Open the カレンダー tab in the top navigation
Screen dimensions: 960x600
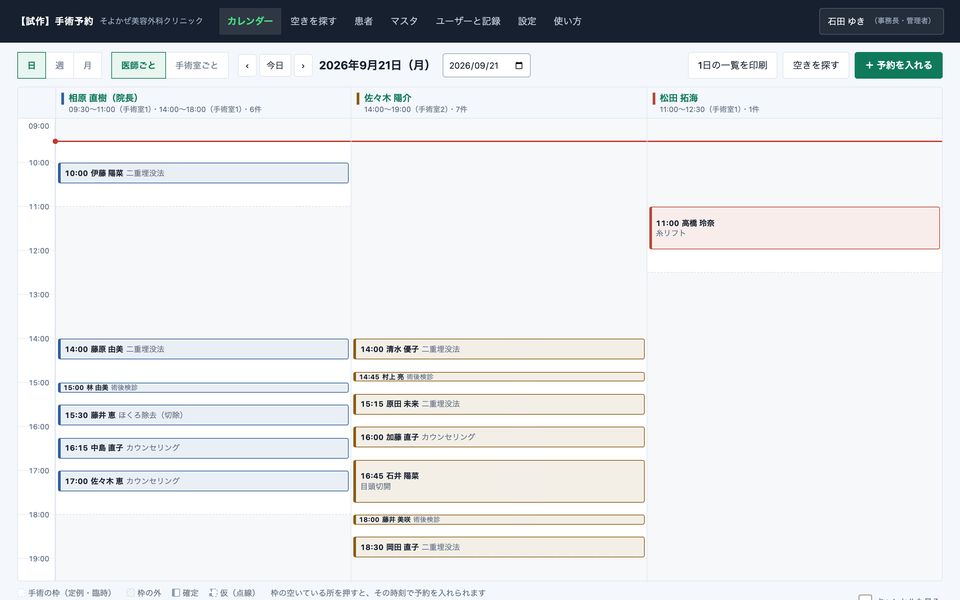(250, 21)
